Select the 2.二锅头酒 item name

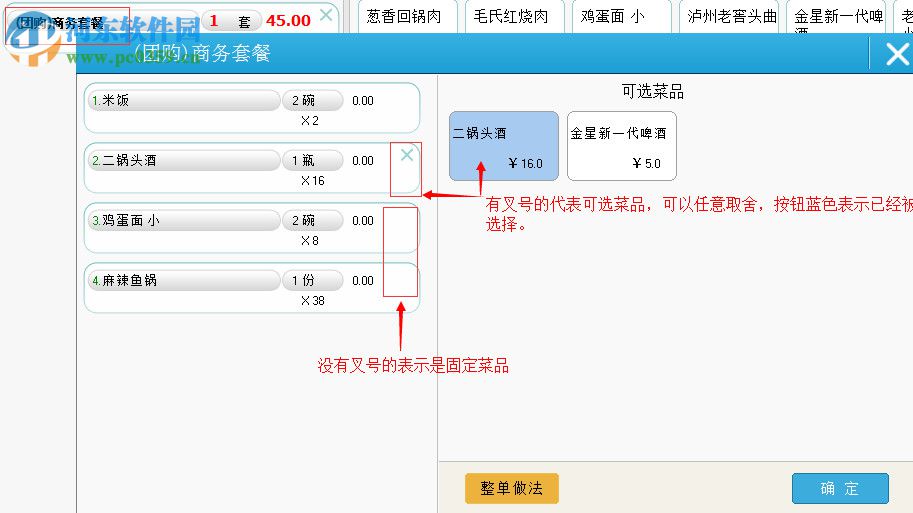(183, 160)
